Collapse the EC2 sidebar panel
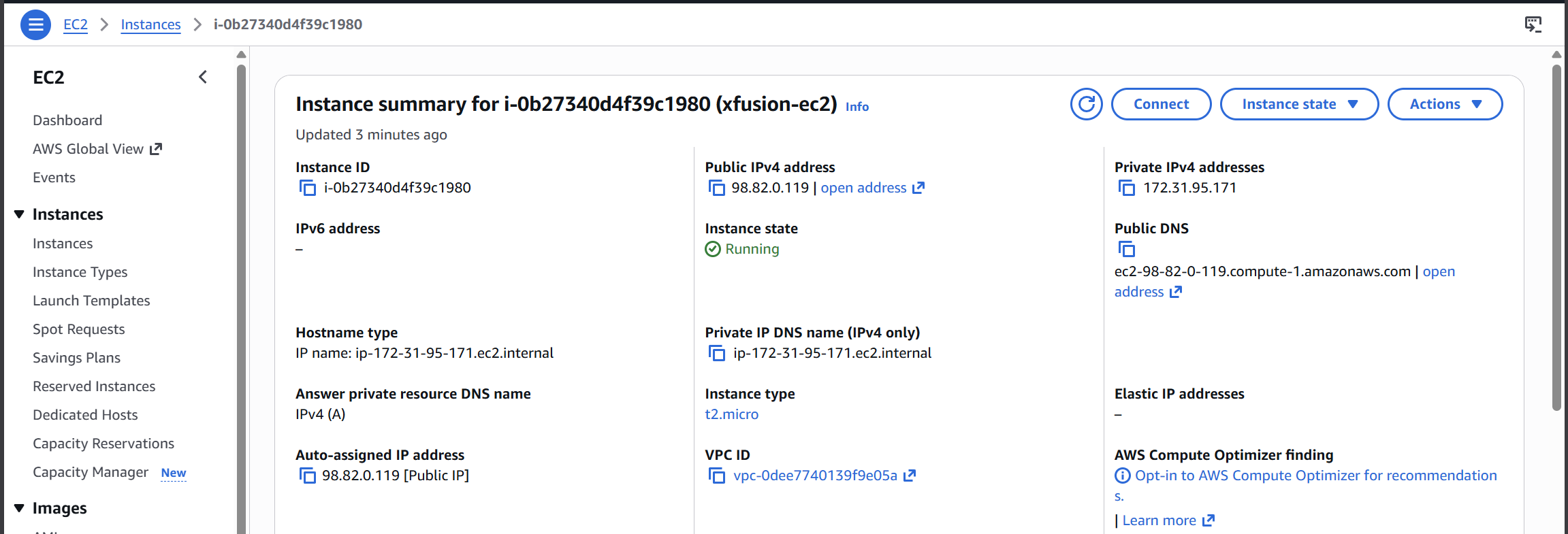 [202, 77]
